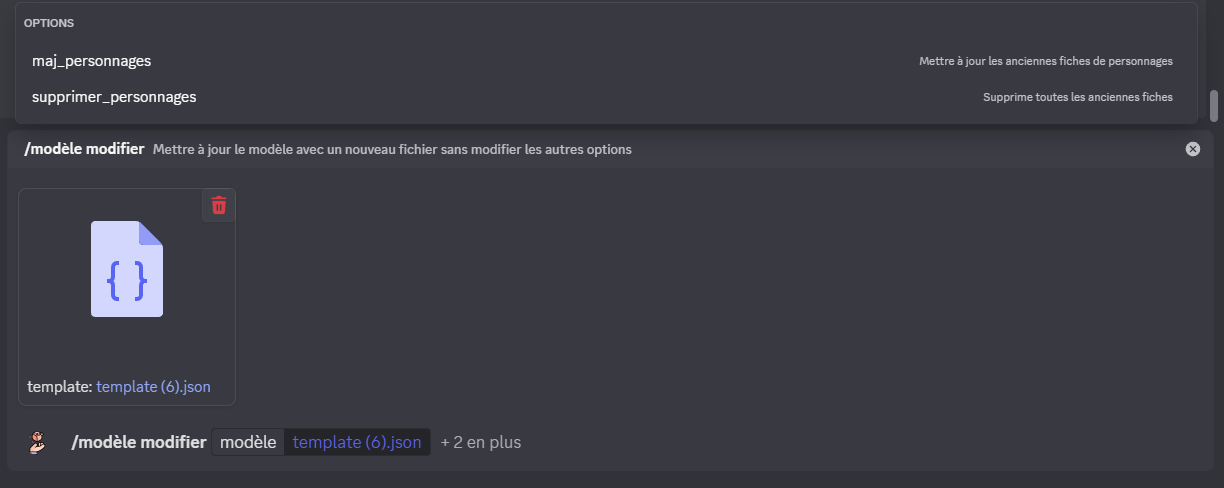Select the supprimer_personnages option
This screenshot has height=488, width=1224.
point(114,97)
